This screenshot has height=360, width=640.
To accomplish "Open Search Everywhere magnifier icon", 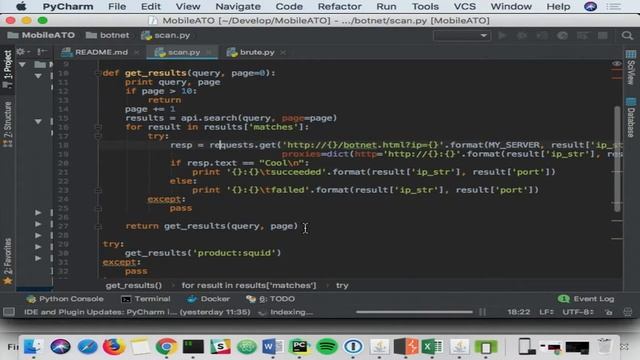I will [627, 36].
